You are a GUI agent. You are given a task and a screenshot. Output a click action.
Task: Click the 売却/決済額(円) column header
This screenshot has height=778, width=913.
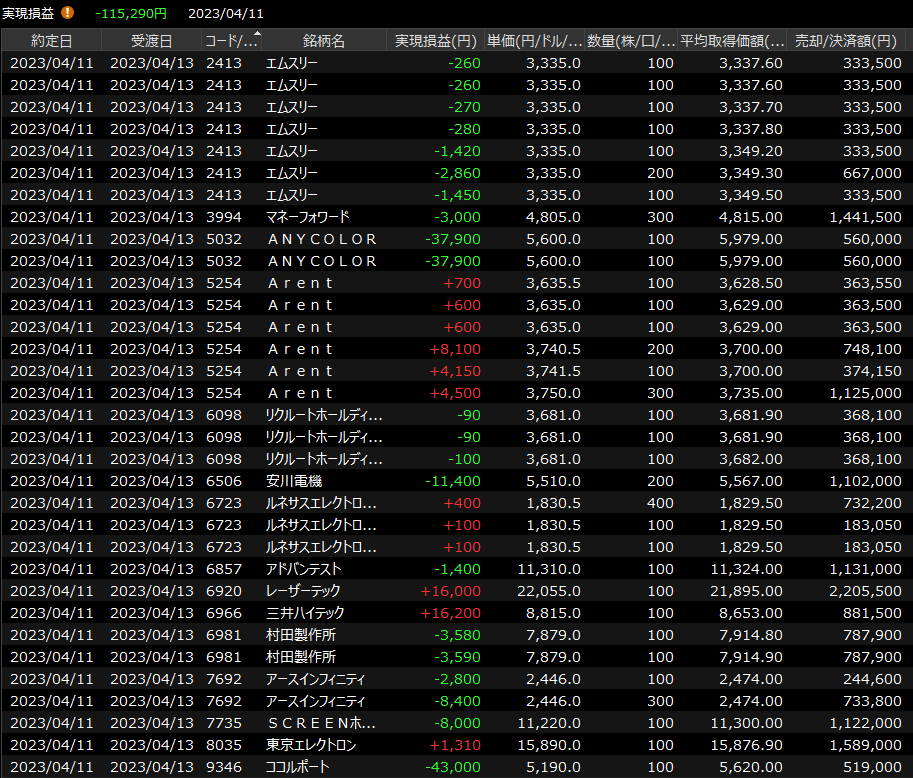pos(846,41)
